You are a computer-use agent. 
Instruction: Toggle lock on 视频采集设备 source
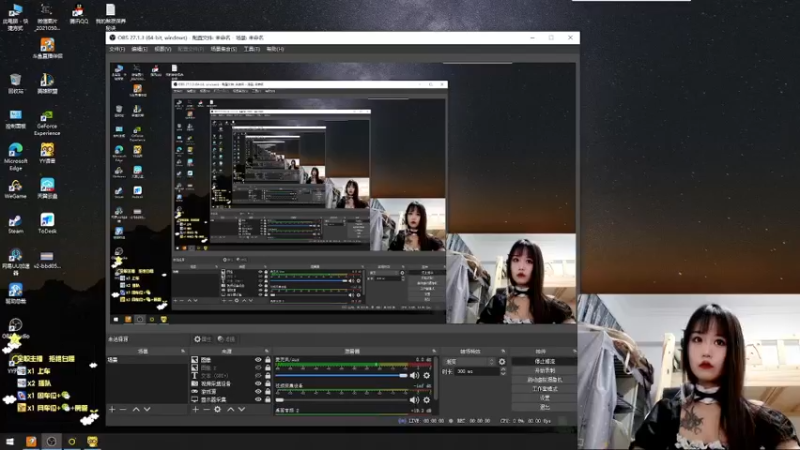coord(267,383)
